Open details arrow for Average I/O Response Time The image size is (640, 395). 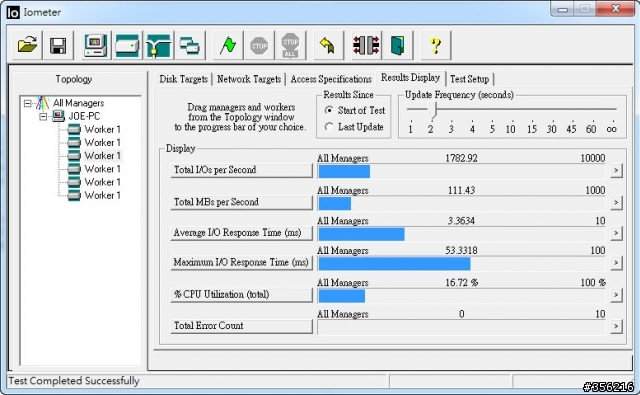616,233
